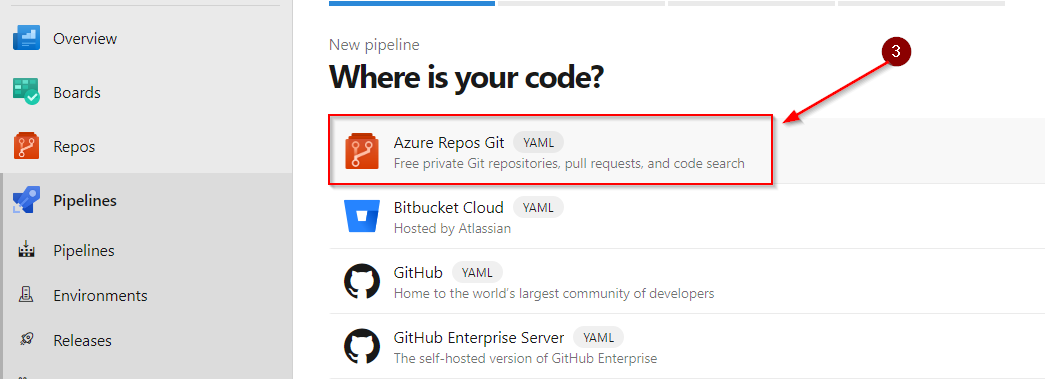Screen dimensions: 1045x379
Task: Click the Azure Repos Git icon
Action: [362, 151]
